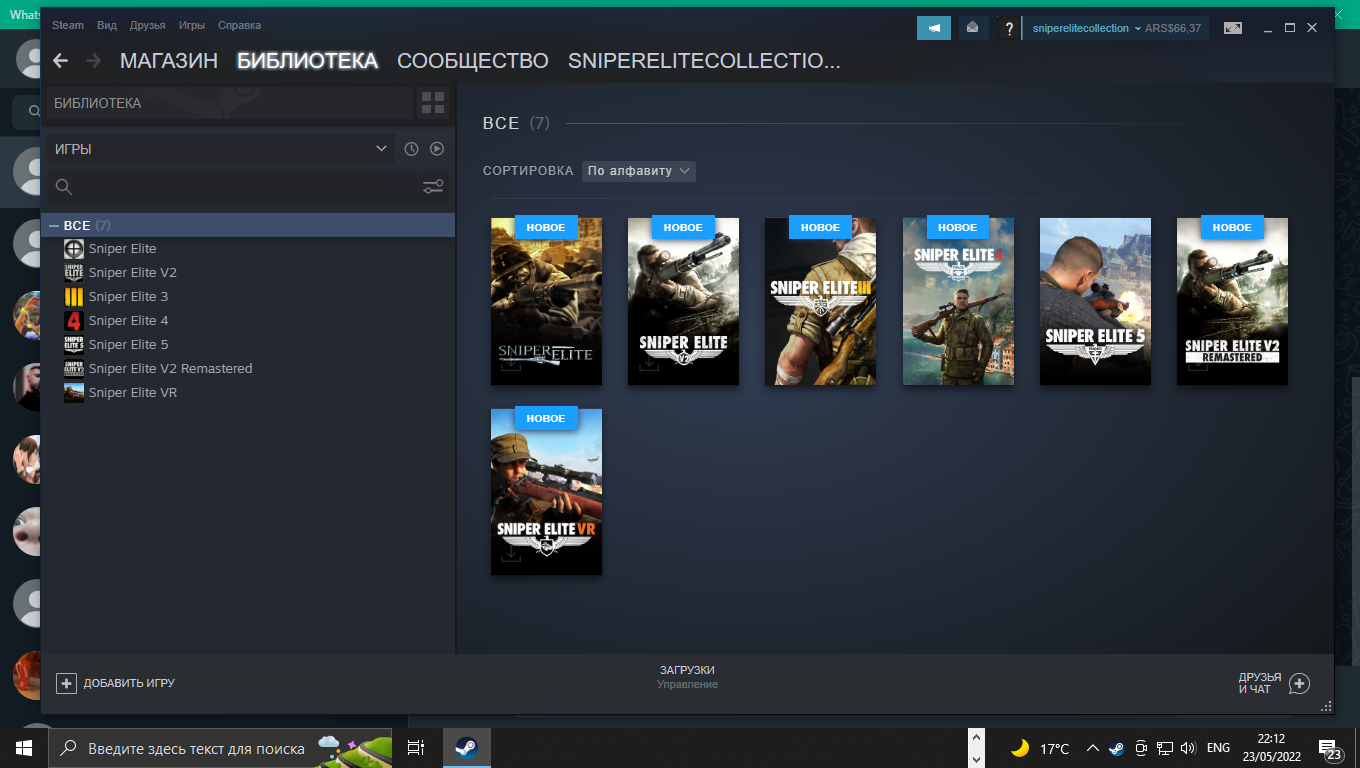The height and width of the screenshot is (768, 1360).
Task: Click ENG language indicator in taskbar
Action: [1218, 748]
